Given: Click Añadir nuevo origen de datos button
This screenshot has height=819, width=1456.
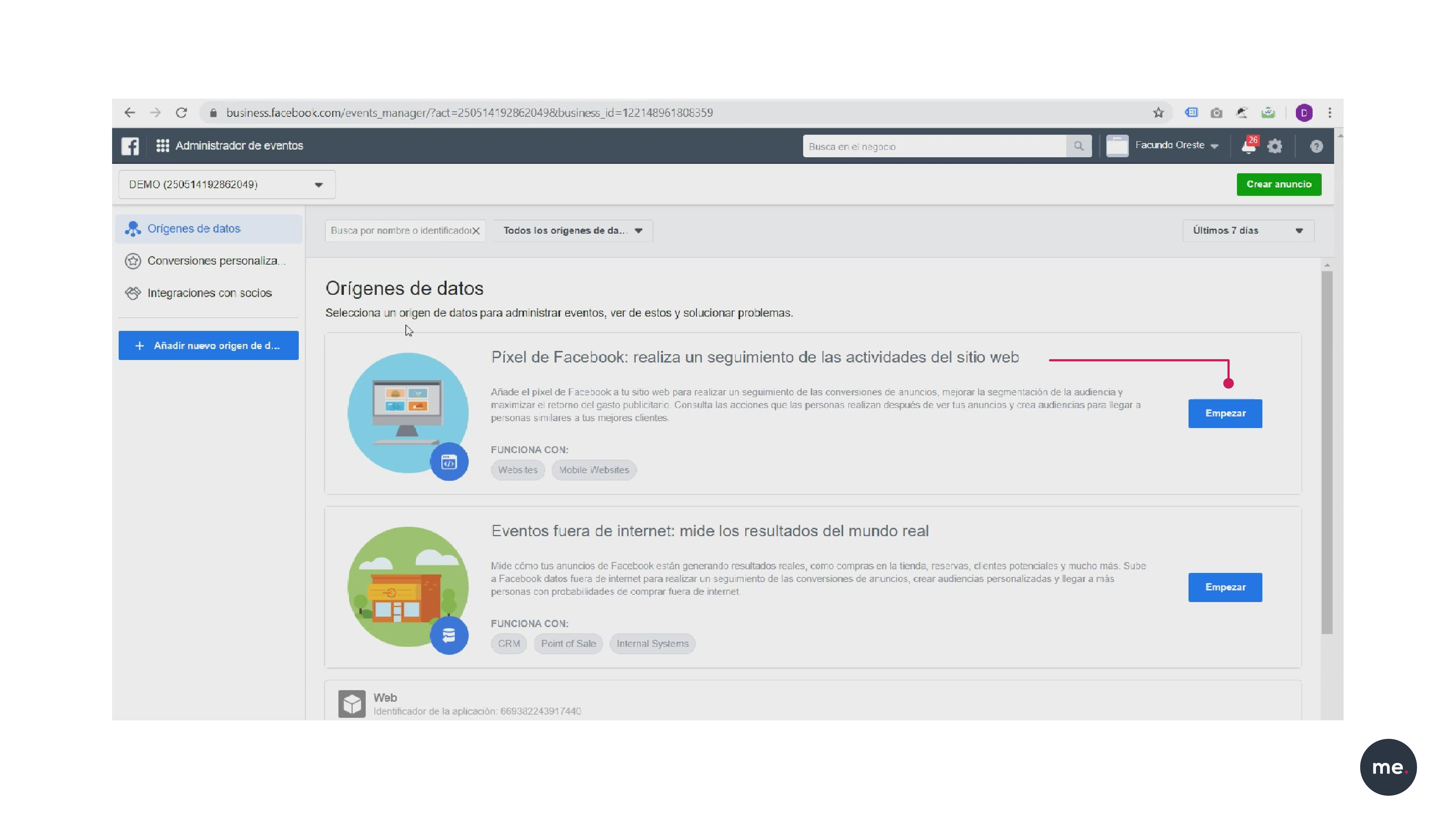Looking at the screenshot, I should (209, 345).
